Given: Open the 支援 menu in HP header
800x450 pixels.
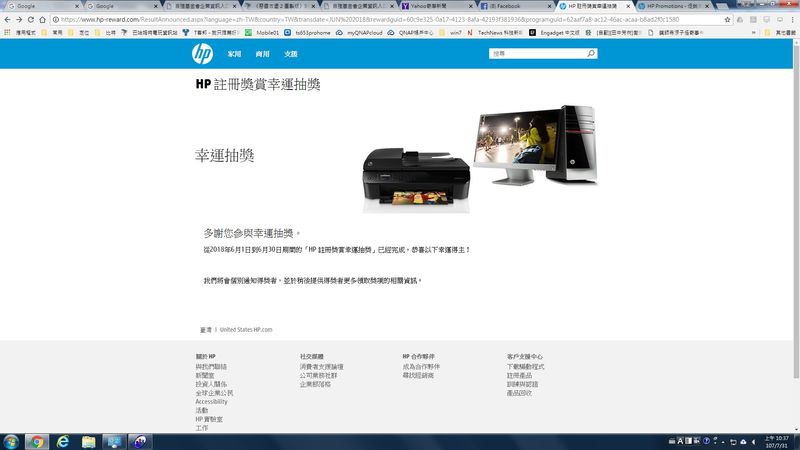Looking at the screenshot, I should point(291,54).
